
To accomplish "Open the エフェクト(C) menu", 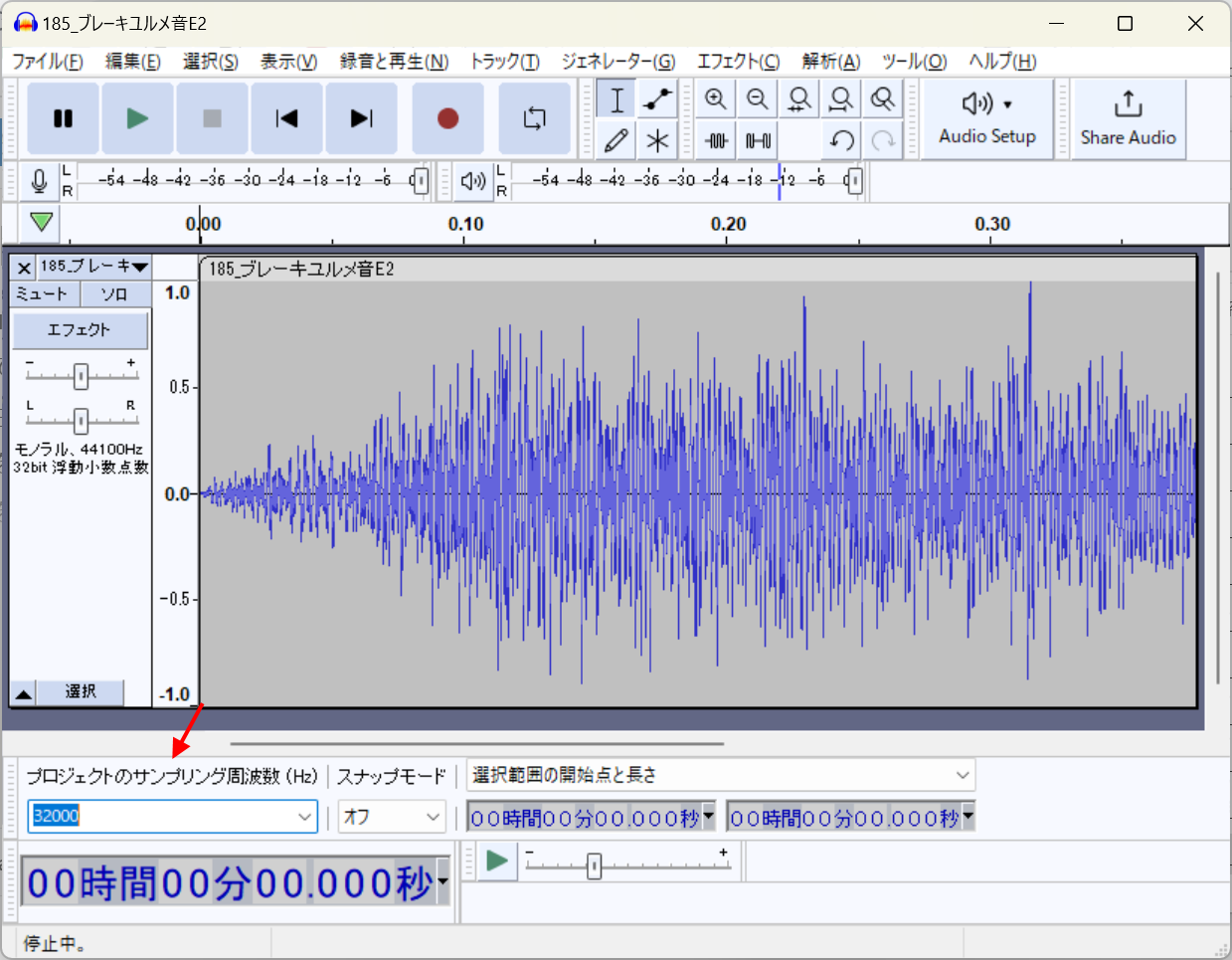I will [738, 62].
